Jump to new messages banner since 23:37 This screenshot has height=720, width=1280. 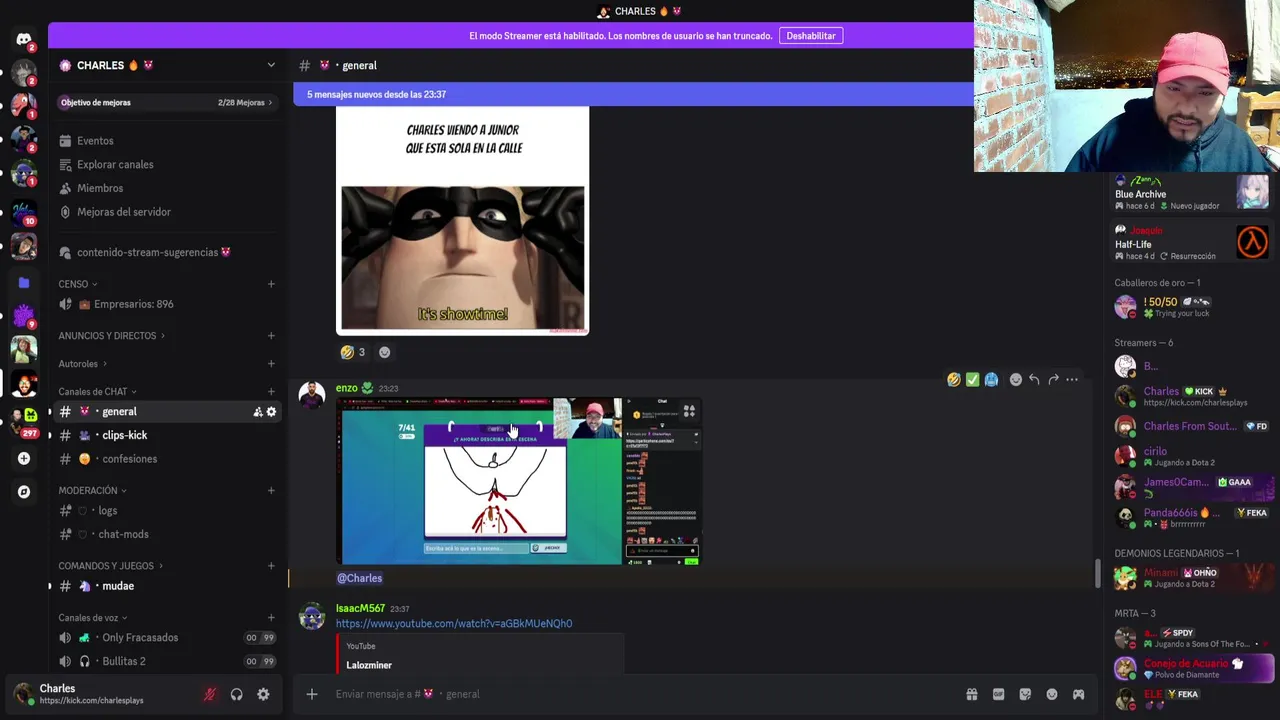point(633,94)
